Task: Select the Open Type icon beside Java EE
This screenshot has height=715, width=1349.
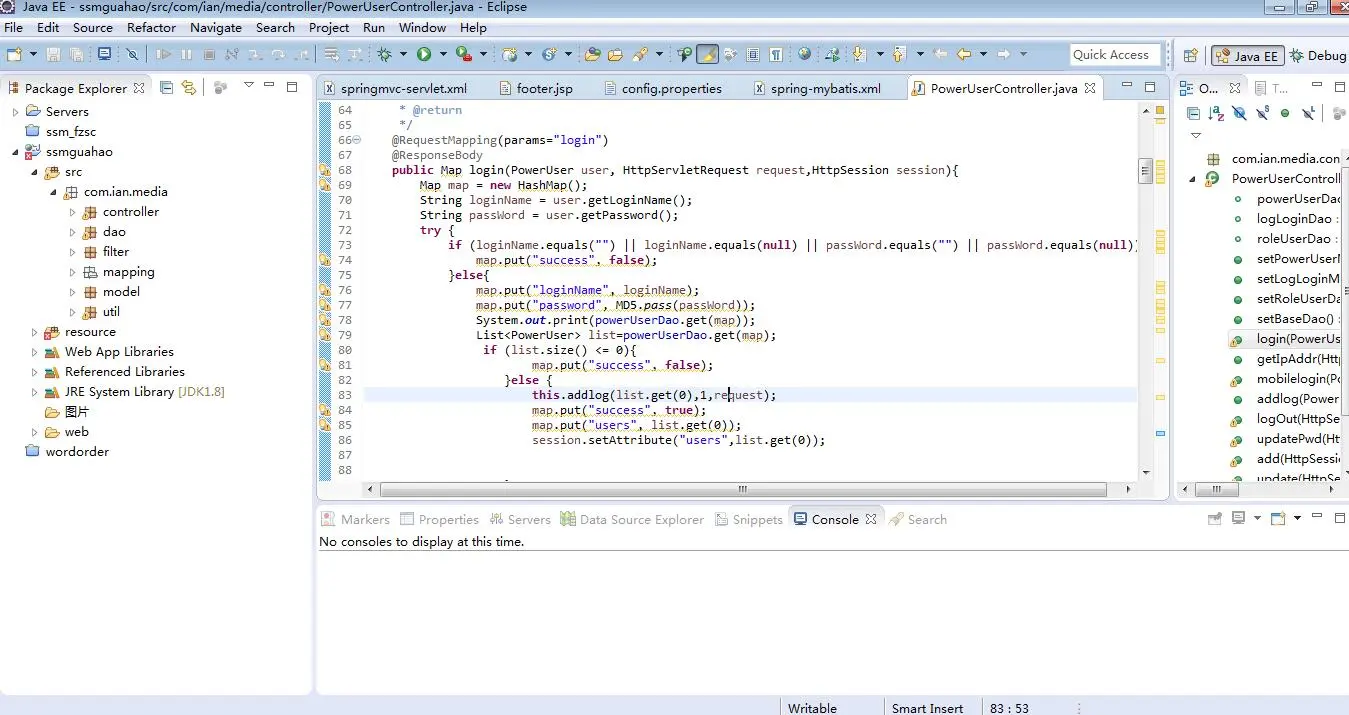Action: click(x=1191, y=55)
